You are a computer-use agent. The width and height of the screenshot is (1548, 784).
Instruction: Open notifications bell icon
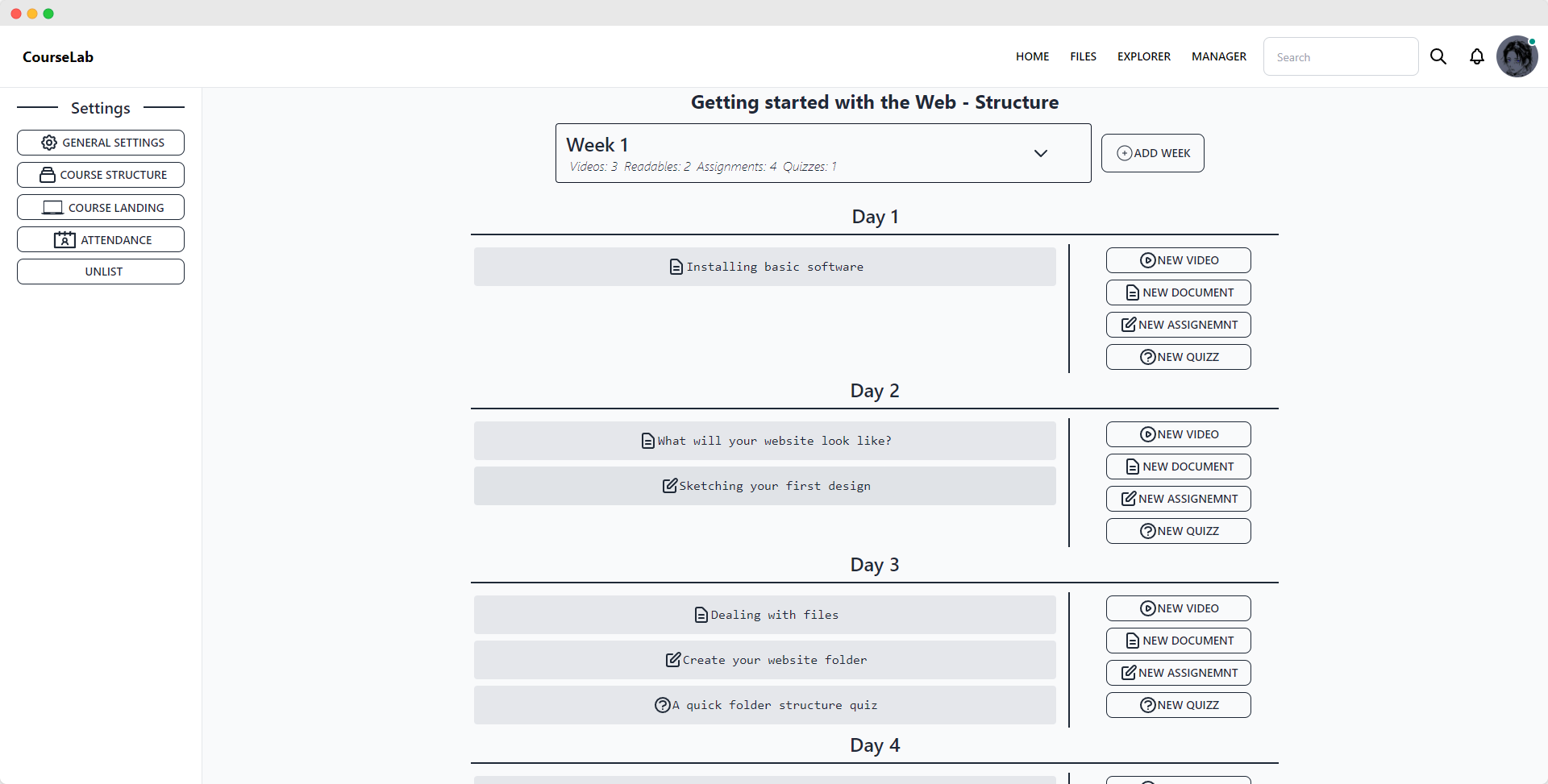tap(1477, 56)
